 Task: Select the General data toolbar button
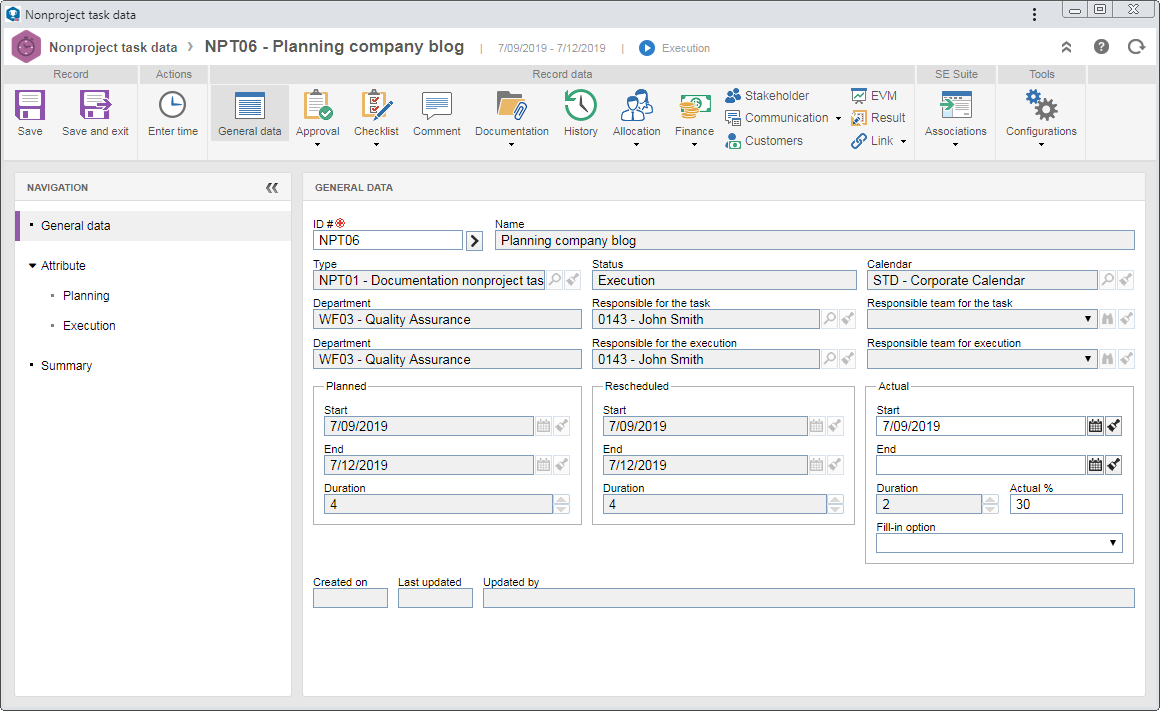pos(249,113)
